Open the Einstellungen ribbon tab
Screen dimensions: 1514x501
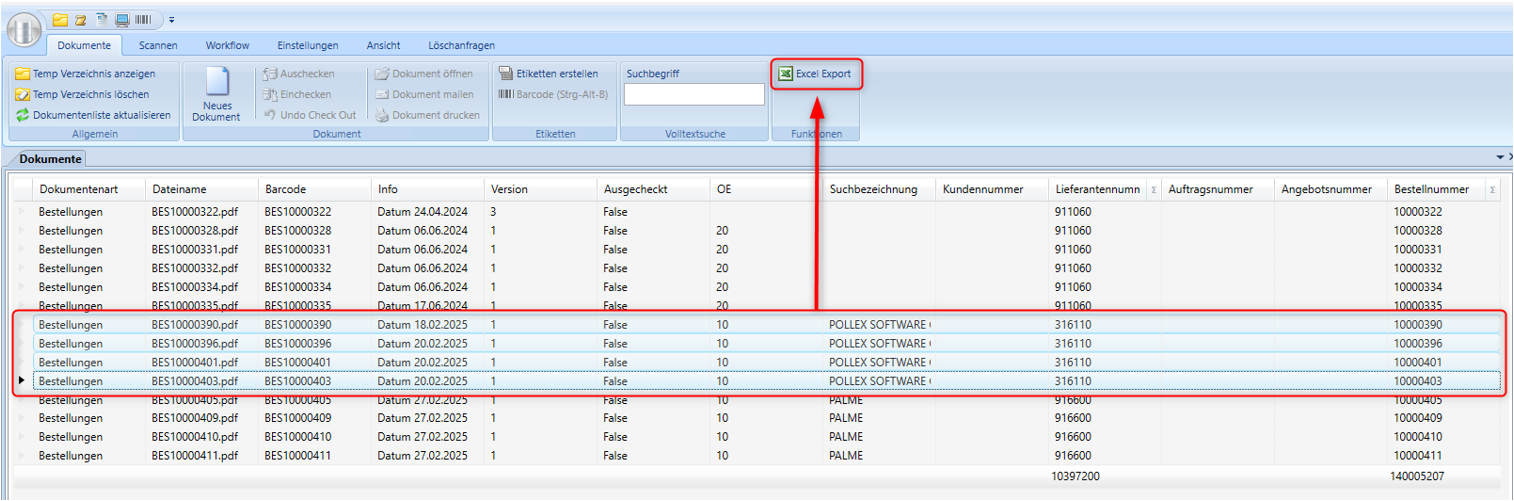point(307,45)
